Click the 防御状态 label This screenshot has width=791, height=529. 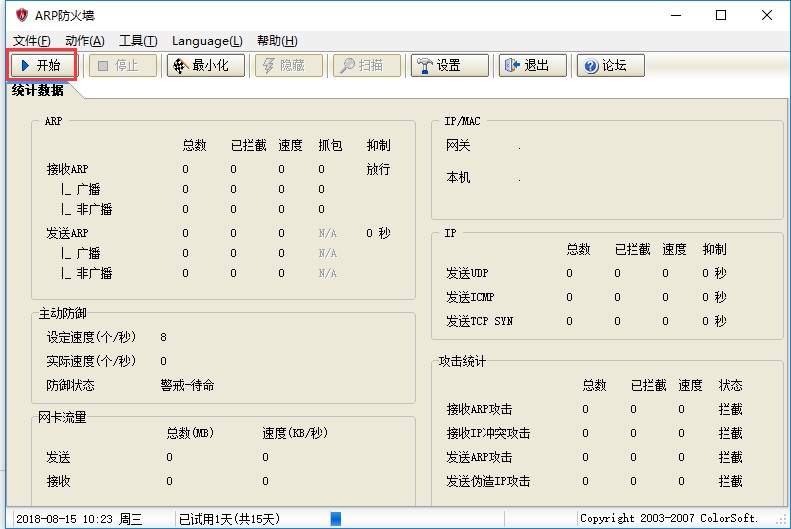coord(70,385)
